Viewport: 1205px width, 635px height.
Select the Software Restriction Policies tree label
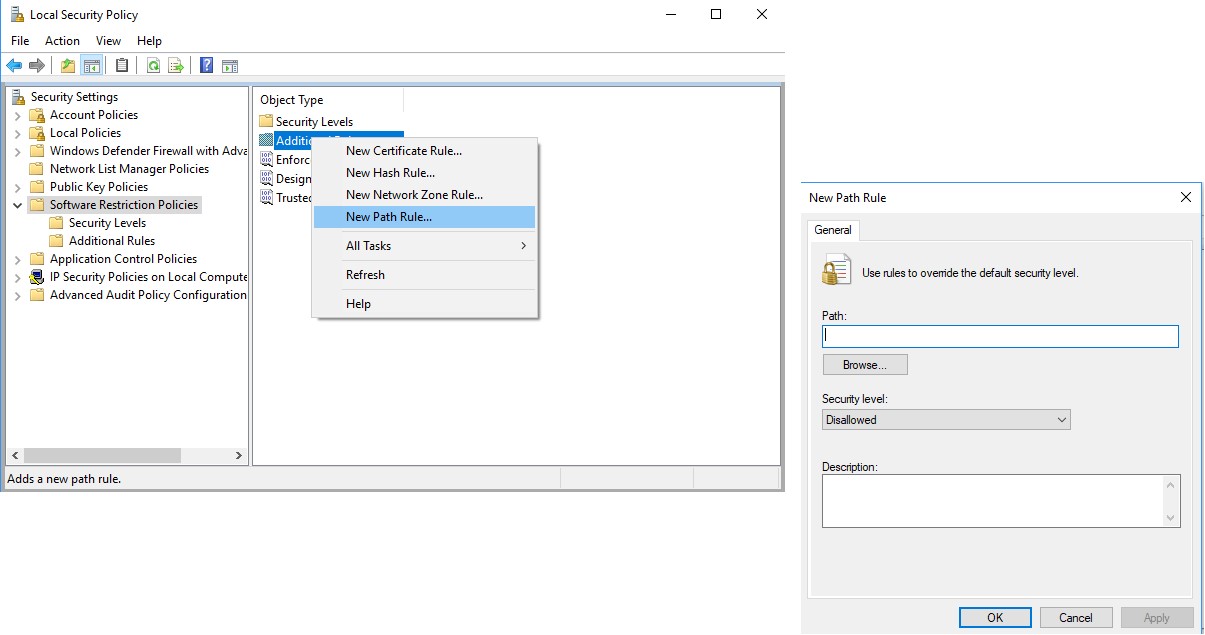124,205
